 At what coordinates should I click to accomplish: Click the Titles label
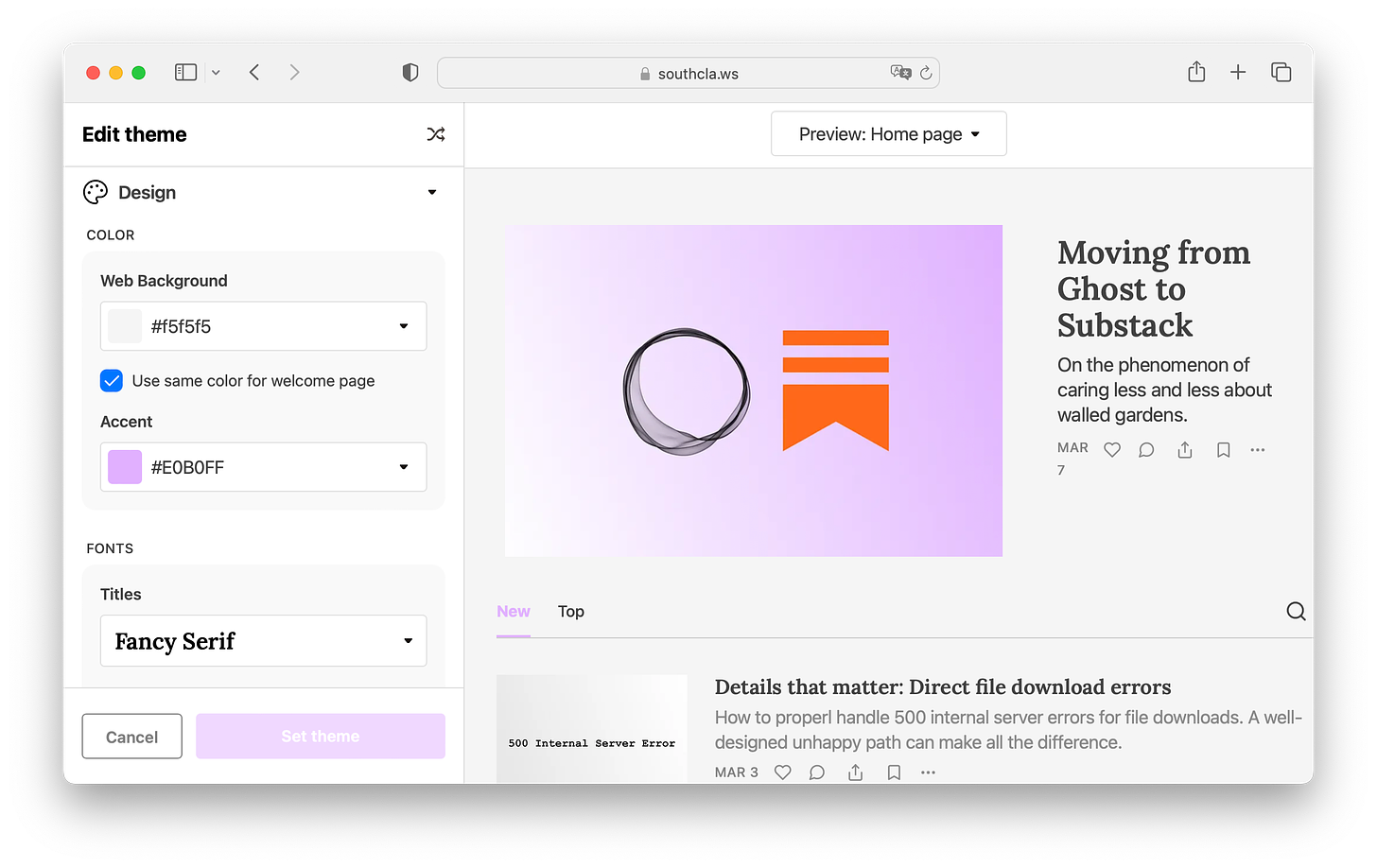coord(121,595)
